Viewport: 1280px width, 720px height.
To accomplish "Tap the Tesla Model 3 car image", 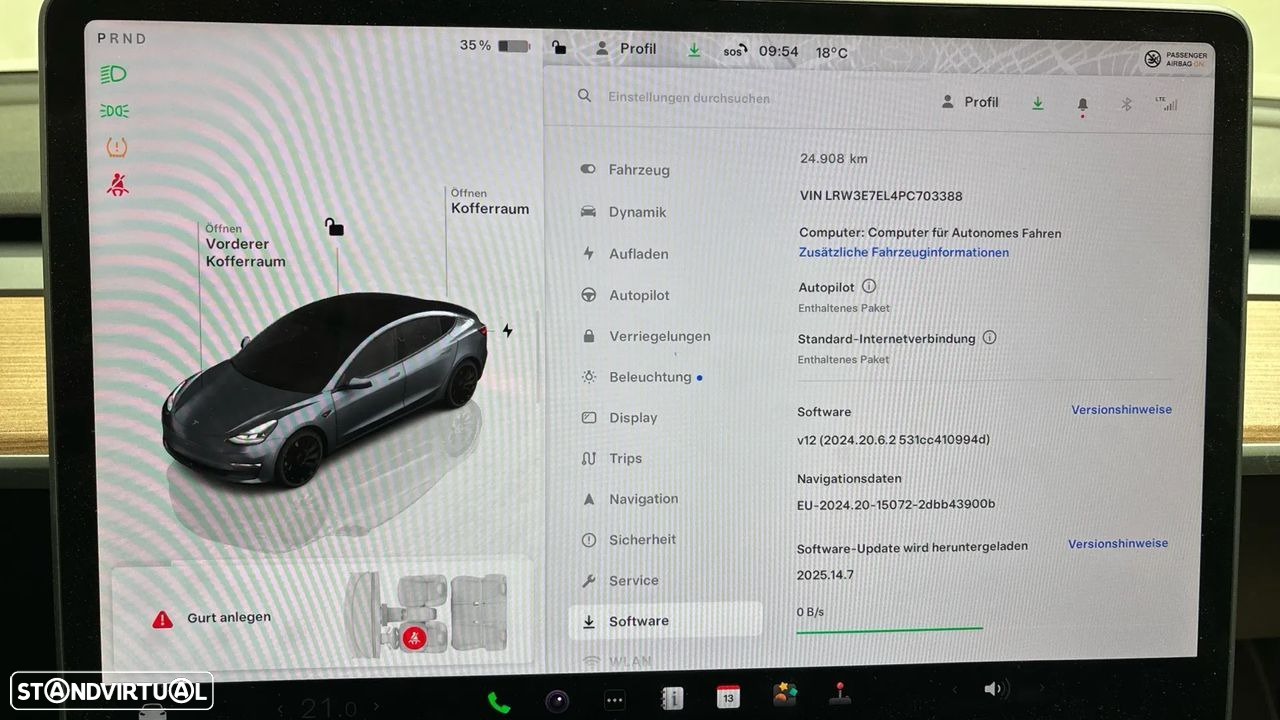I will pos(325,388).
